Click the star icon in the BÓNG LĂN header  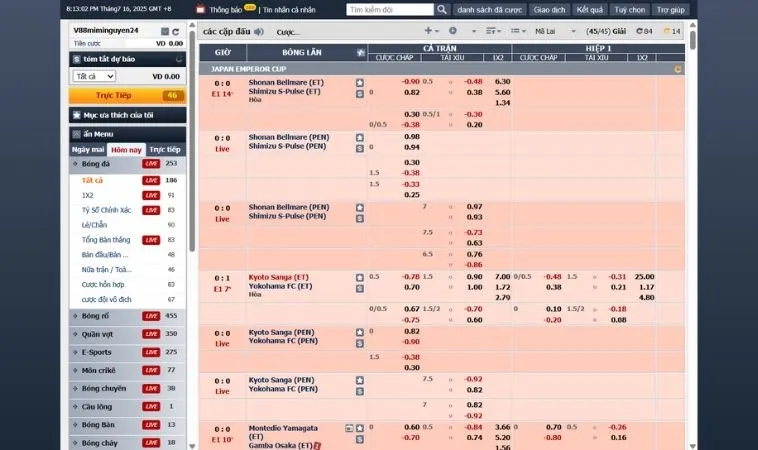pyautogui.click(x=361, y=53)
